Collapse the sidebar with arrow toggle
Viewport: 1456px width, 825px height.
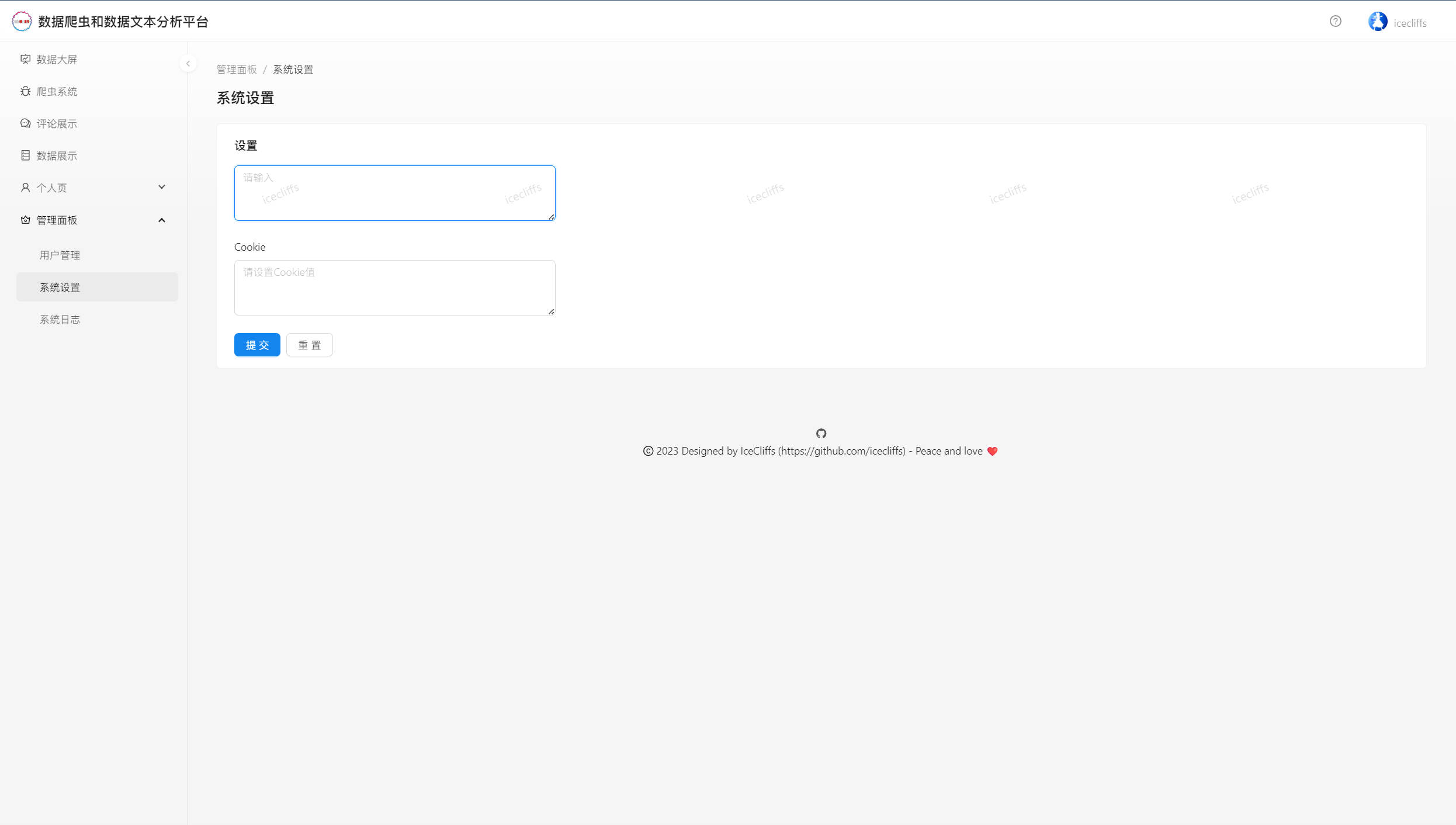pyautogui.click(x=188, y=64)
